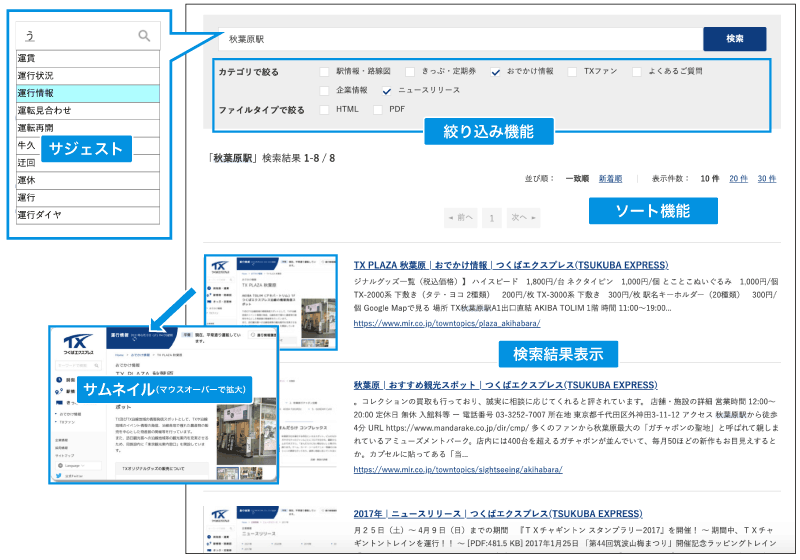Check the TXファン checkbox
The height and width of the screenshot is (560, 800).
(572, 72)
